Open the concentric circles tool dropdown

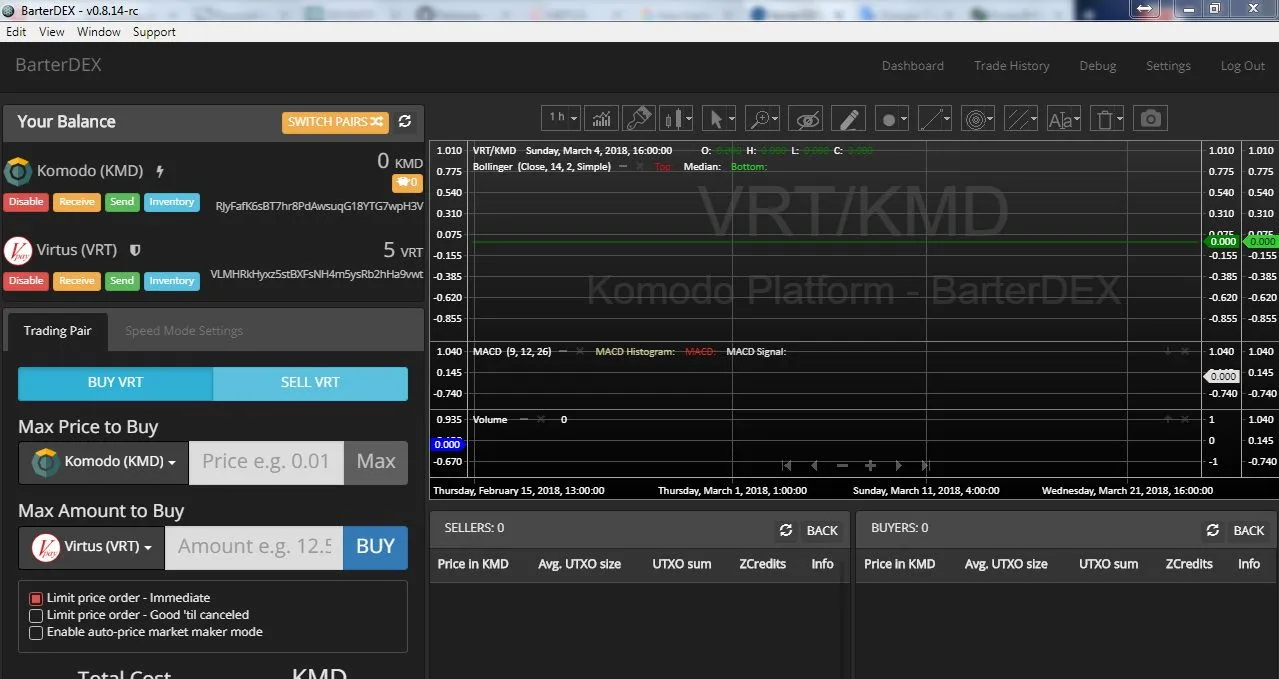[978, 119]
